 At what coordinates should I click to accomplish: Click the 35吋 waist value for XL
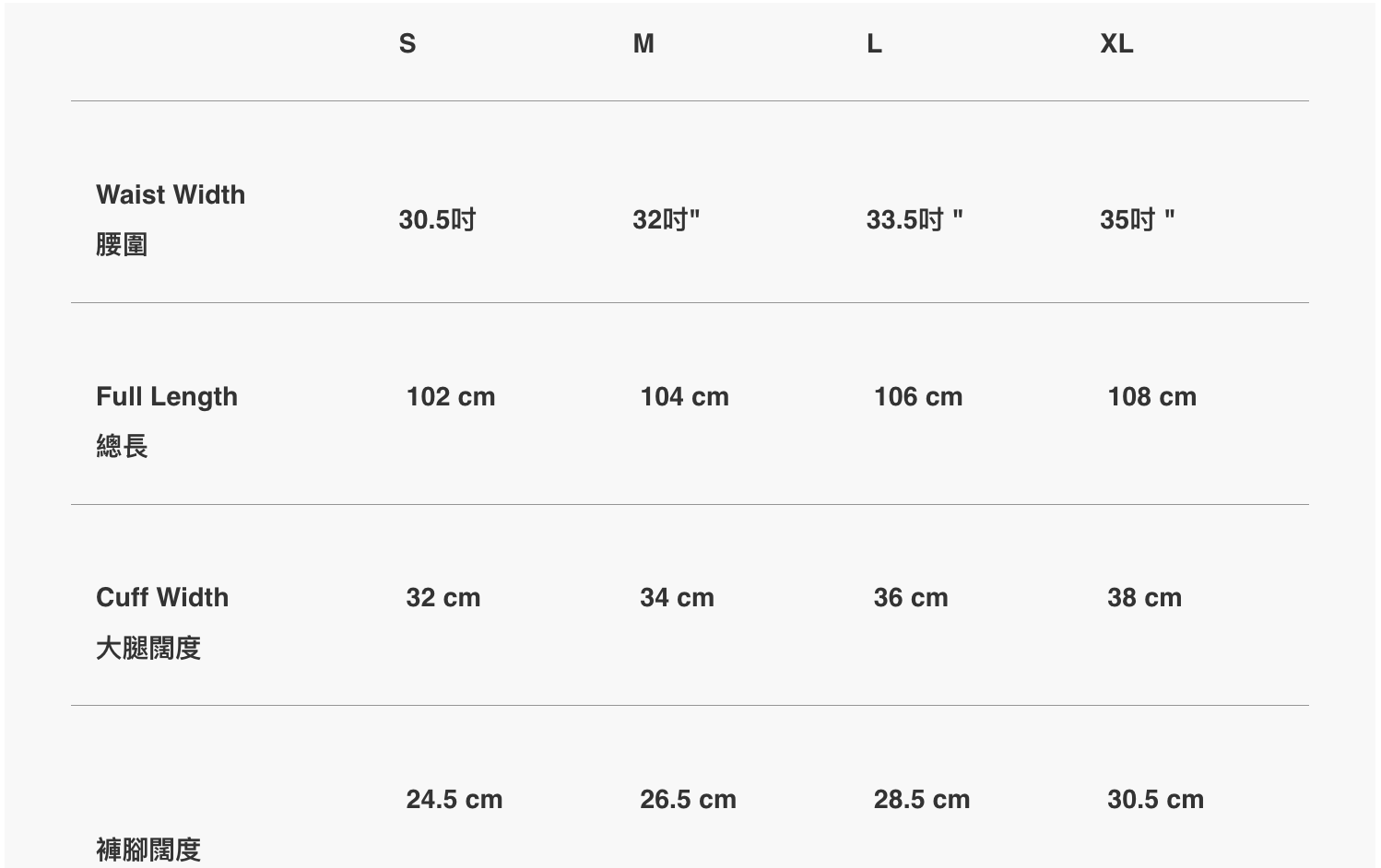coord(1137,219)
